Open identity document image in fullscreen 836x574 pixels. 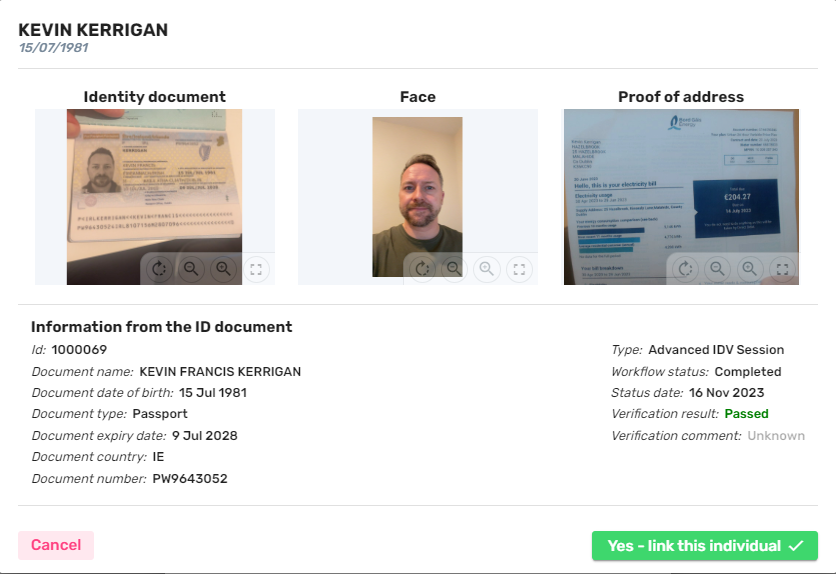(x=256, y=269)
